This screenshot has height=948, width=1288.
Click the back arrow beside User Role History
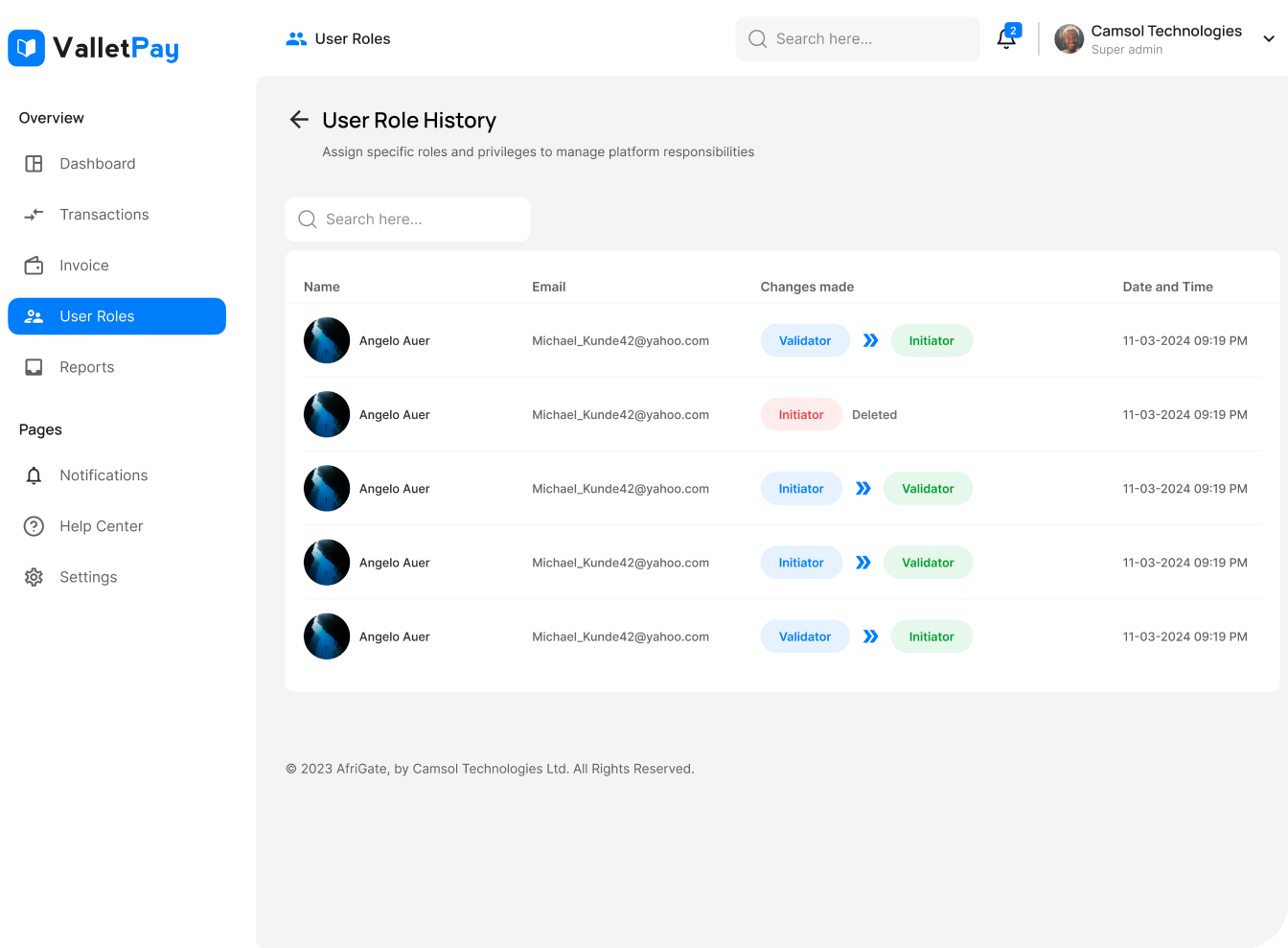pyautogui.click(x=299, y=120)
